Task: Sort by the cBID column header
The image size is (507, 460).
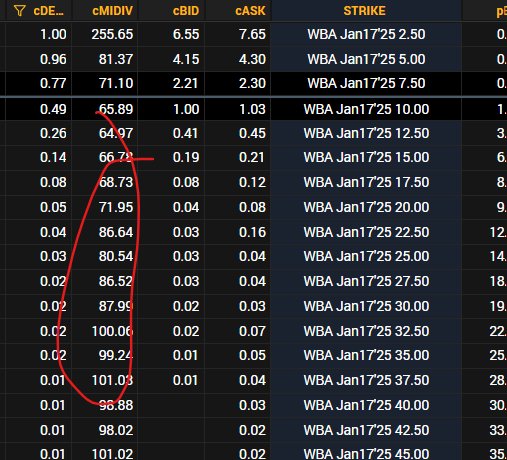Action: click(x=186, y=11)
